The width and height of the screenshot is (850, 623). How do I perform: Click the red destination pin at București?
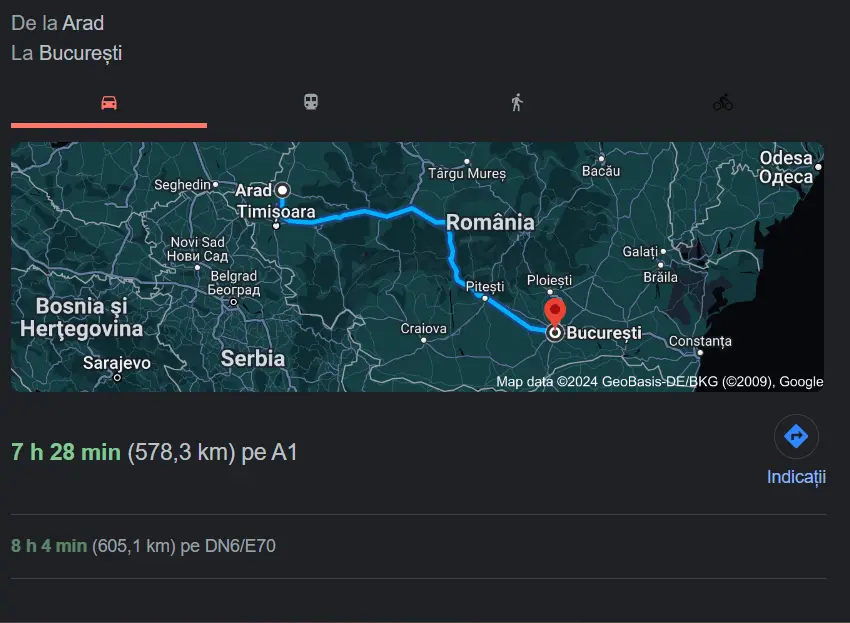555,311
